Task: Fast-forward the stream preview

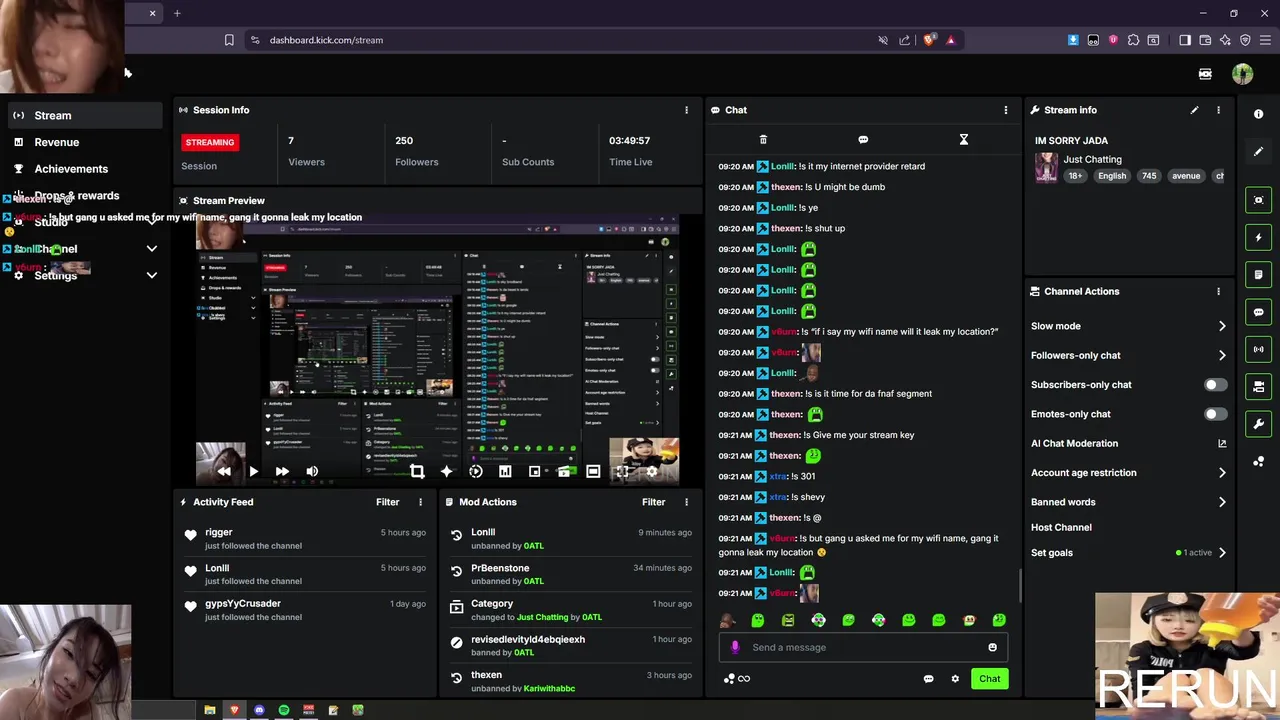Action: (282, 471)
